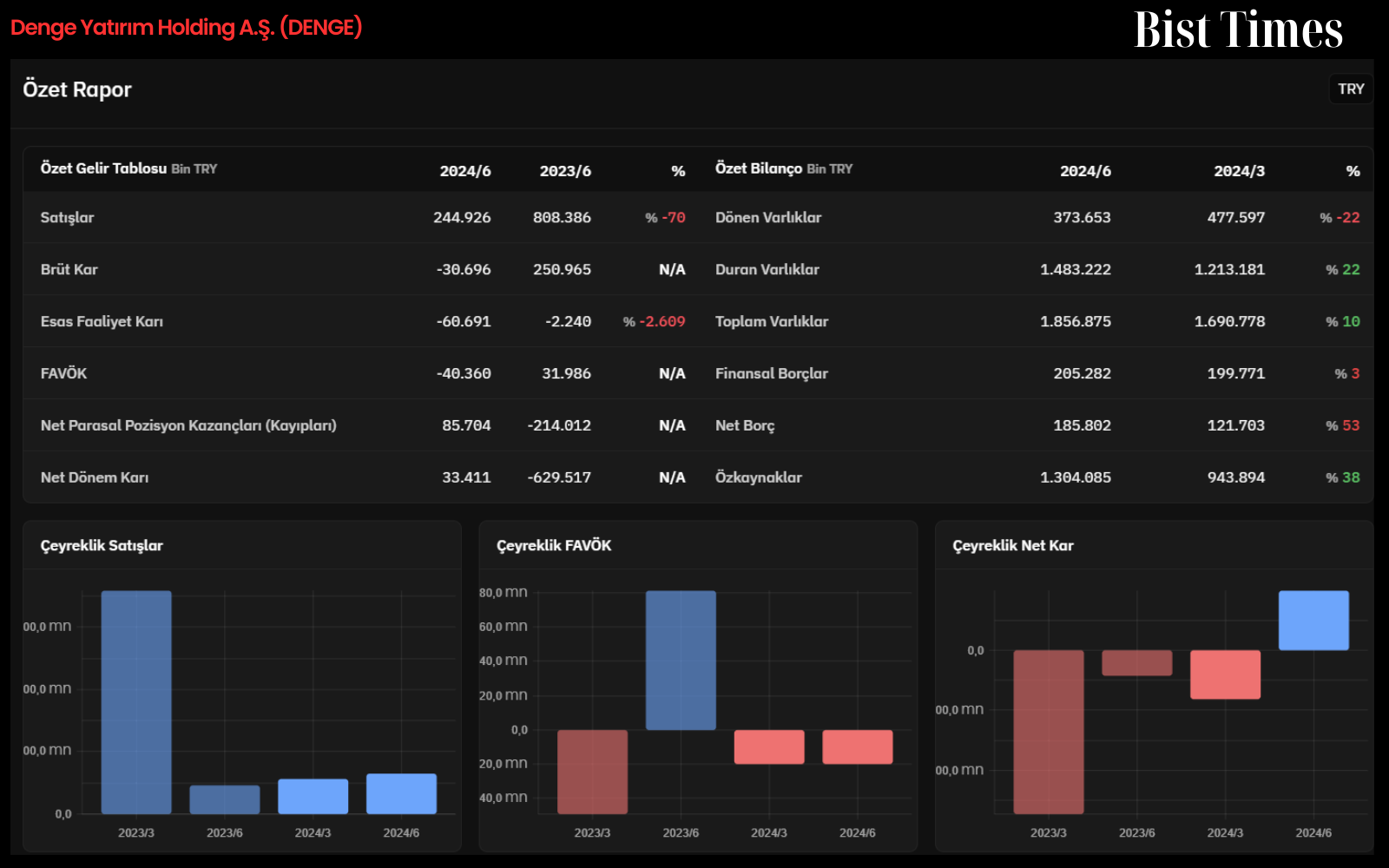
Task: Click the % -2.609 change value
Action: click(x=654, y=321)
